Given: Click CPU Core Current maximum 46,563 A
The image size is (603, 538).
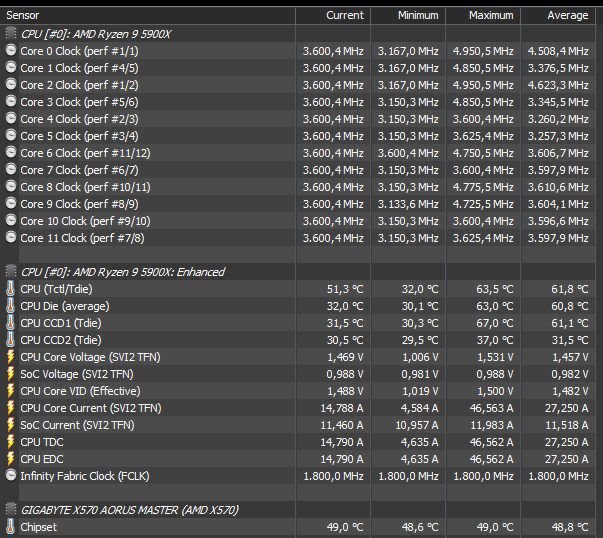Looking at the screenshot, I should click(491, 408).
